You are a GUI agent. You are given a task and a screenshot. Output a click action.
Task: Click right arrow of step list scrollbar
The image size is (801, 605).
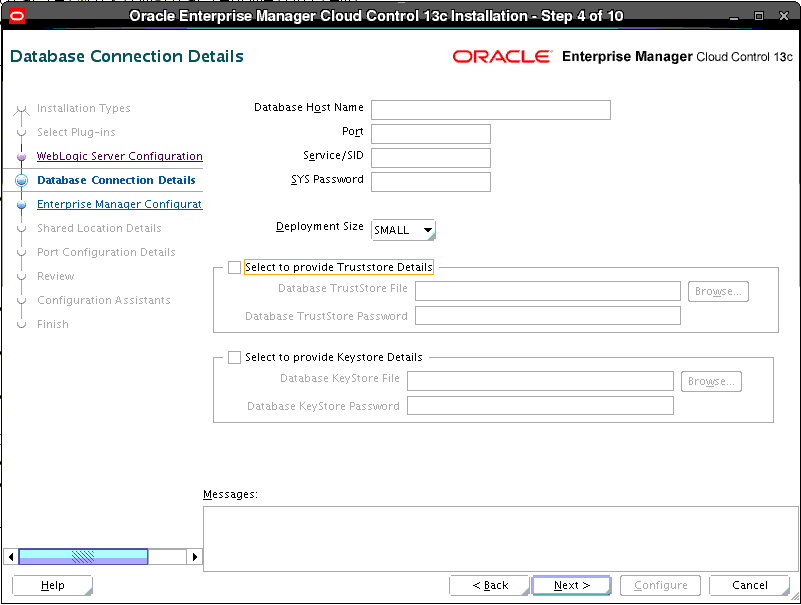point(195,556)
